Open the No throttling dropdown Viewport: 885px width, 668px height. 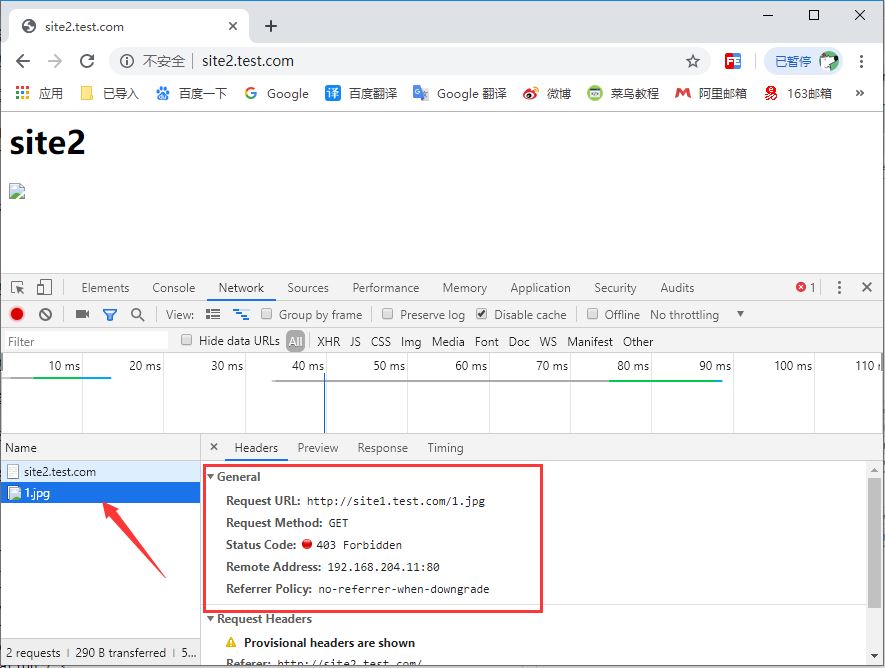click(x=697, y=314)
